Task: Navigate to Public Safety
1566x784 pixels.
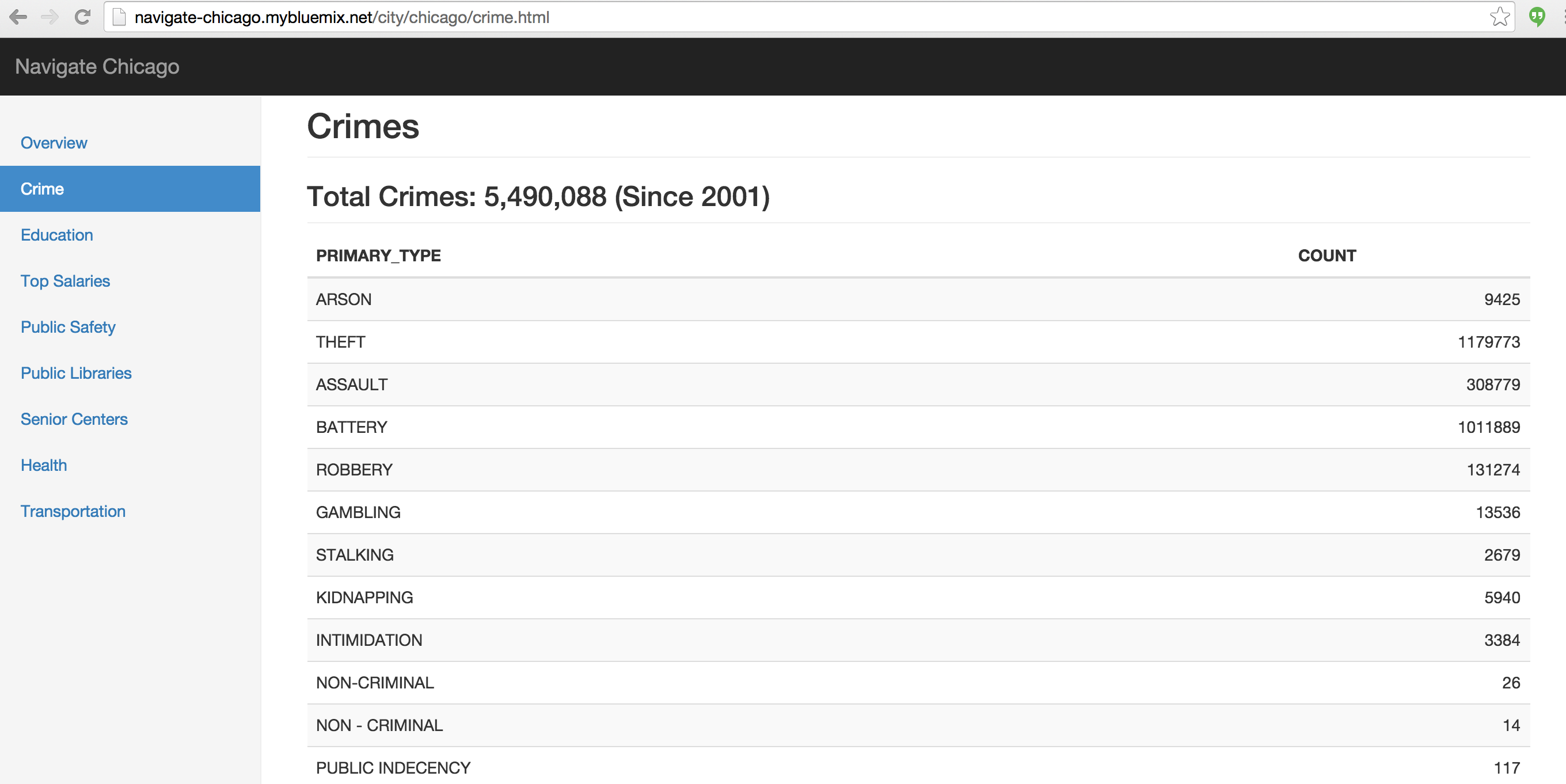Action: [67, 328]
